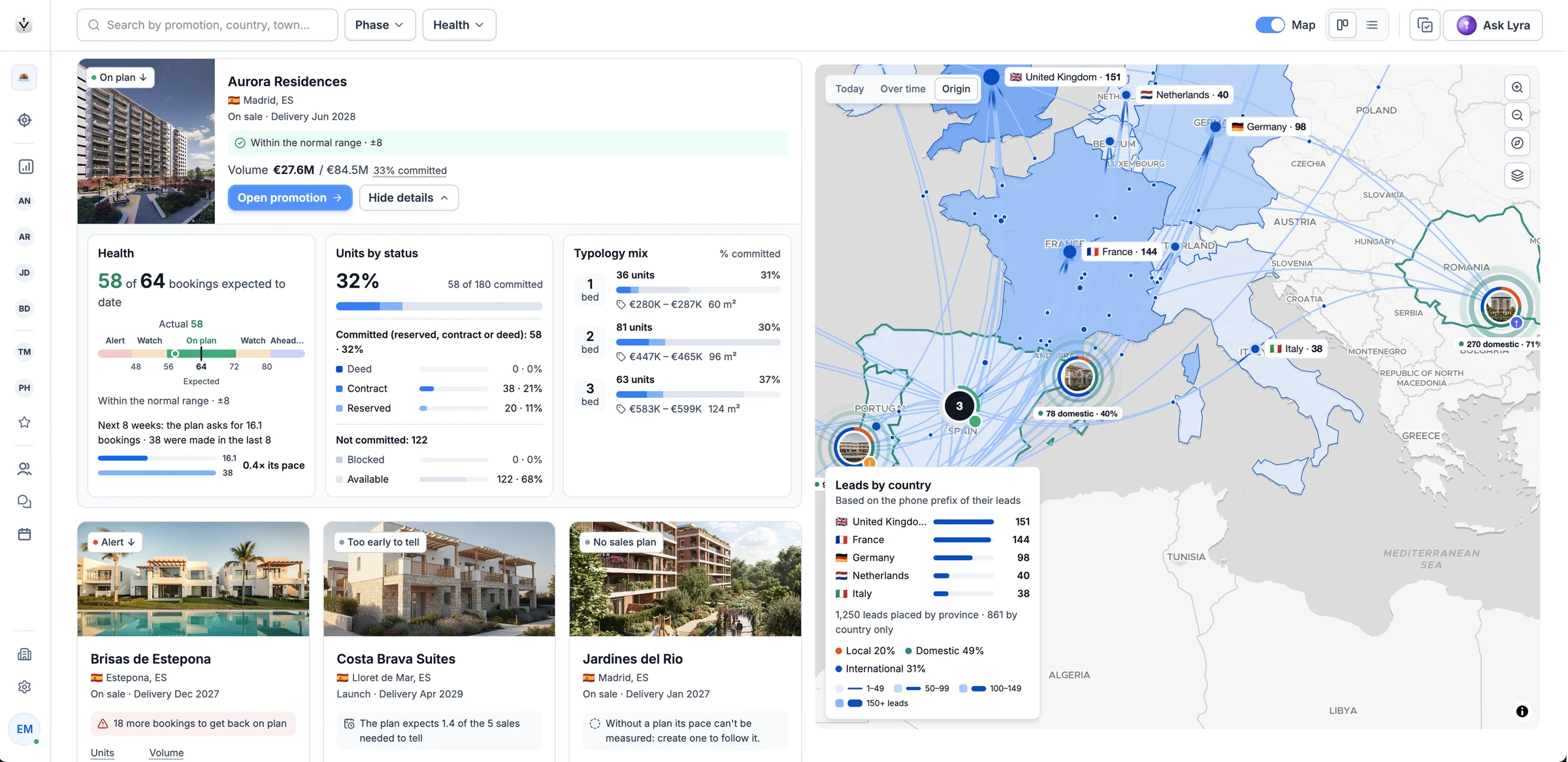Zoom in on the map
1568x762 pixels.
pos(1517,88)
